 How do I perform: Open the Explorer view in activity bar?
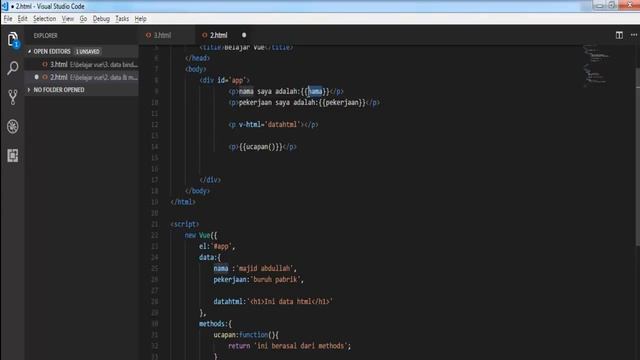point(13,40)
